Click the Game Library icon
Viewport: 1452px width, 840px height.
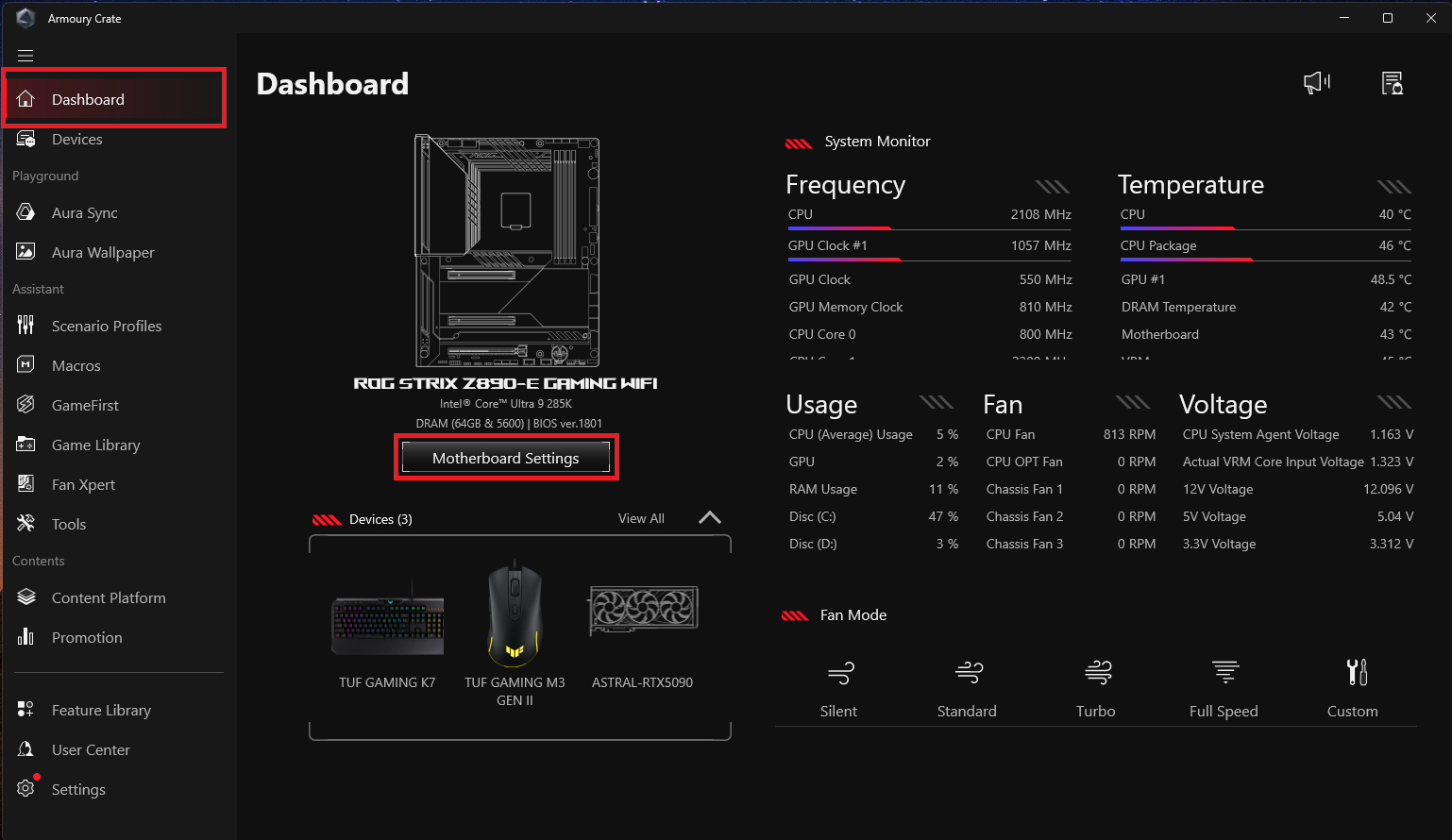[25, 445]
